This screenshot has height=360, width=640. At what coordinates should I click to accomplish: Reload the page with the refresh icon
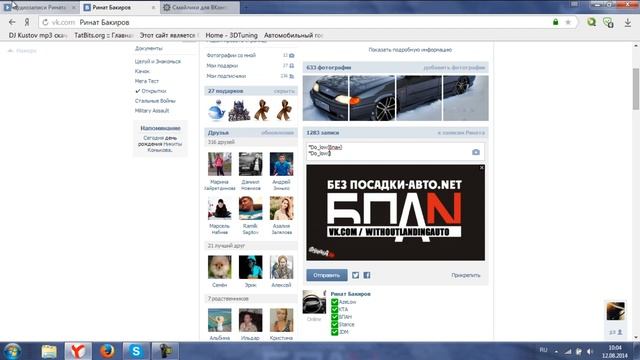[x=45, y=22]
